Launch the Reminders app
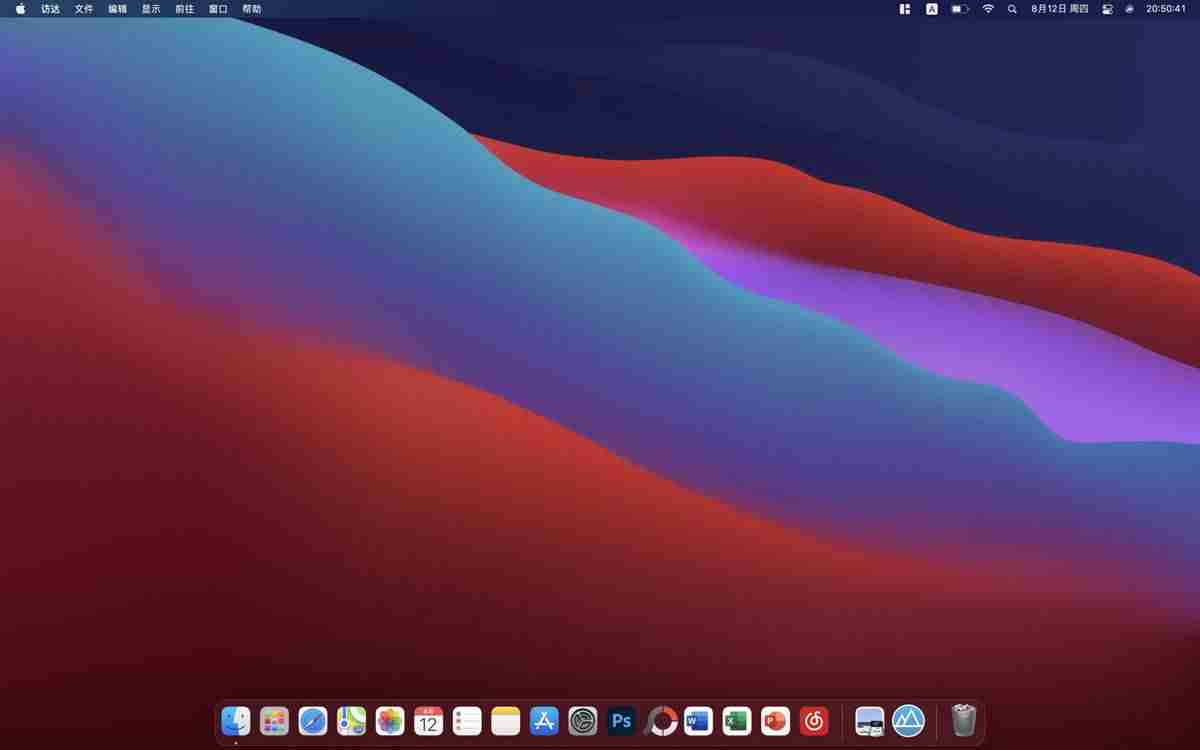Viewport: 1200px width, 750px height. [x=467, y=720]
